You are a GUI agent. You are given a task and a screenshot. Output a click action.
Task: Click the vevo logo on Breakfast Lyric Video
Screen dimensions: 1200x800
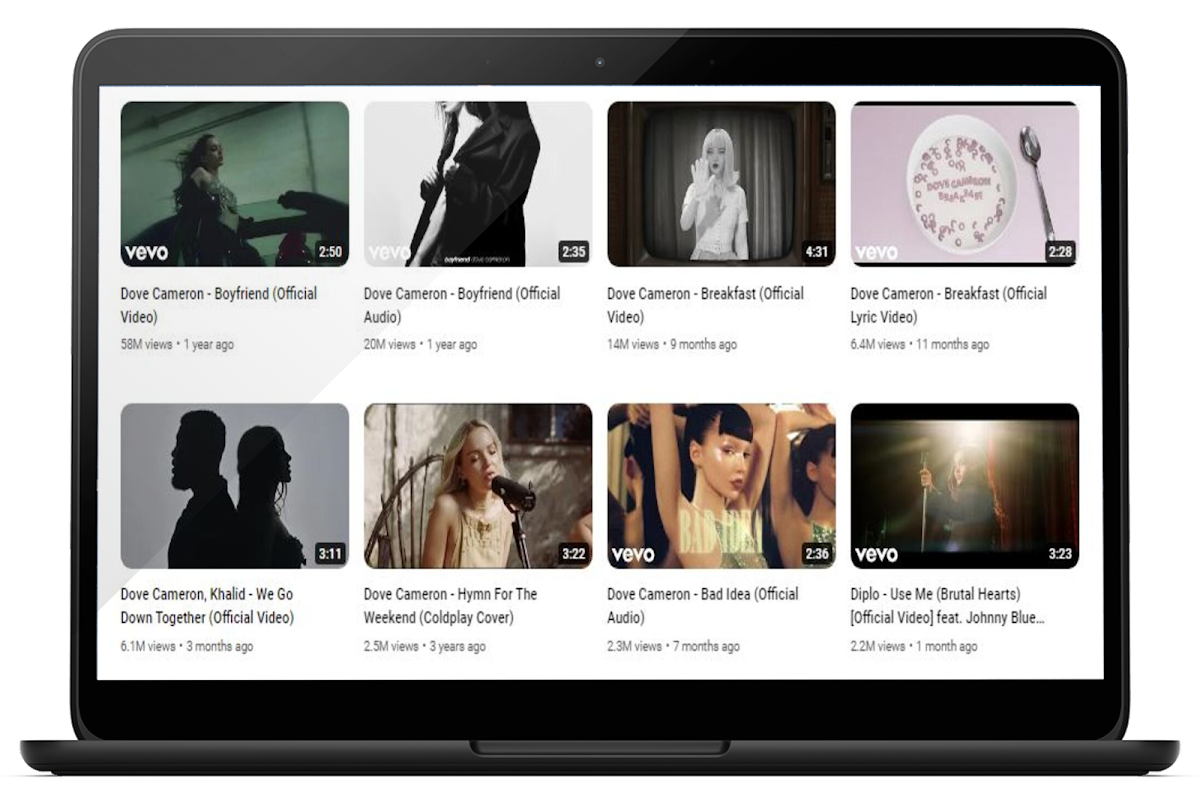pyautogui.click(x=876, y=252)
